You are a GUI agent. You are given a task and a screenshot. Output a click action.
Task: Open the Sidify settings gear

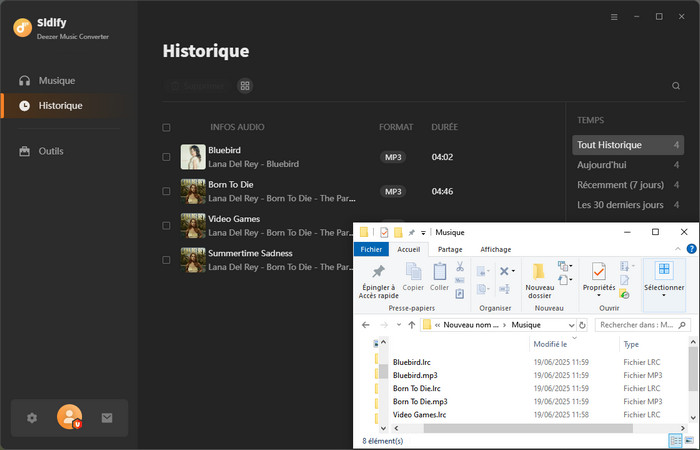pyautogui.click(x=32, y=418)
